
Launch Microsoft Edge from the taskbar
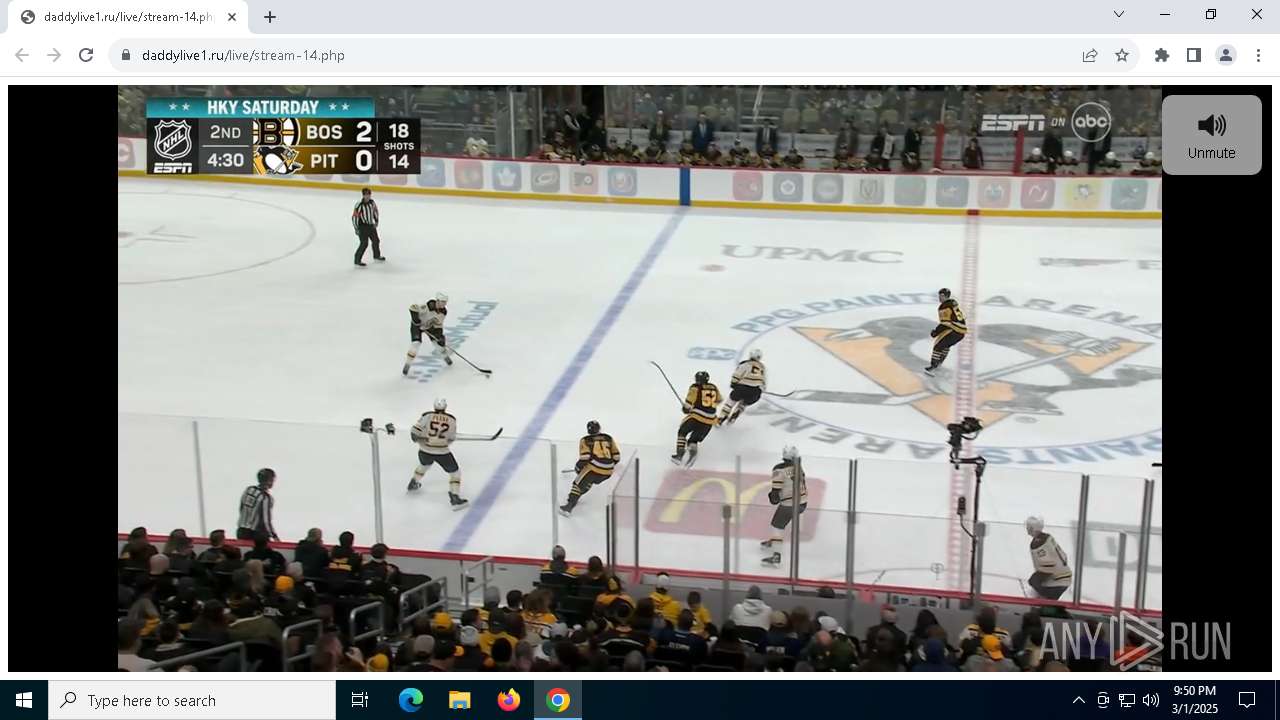[x=411, y=700]
